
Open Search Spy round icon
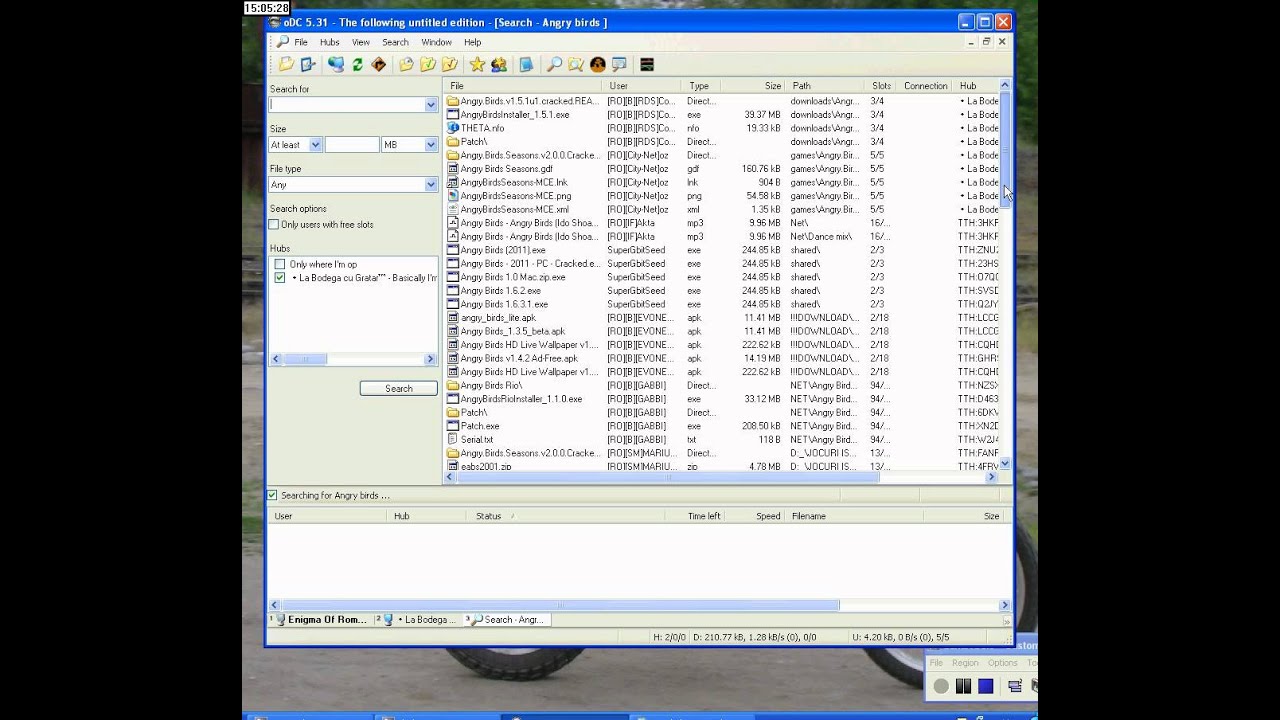click(597, 64)
